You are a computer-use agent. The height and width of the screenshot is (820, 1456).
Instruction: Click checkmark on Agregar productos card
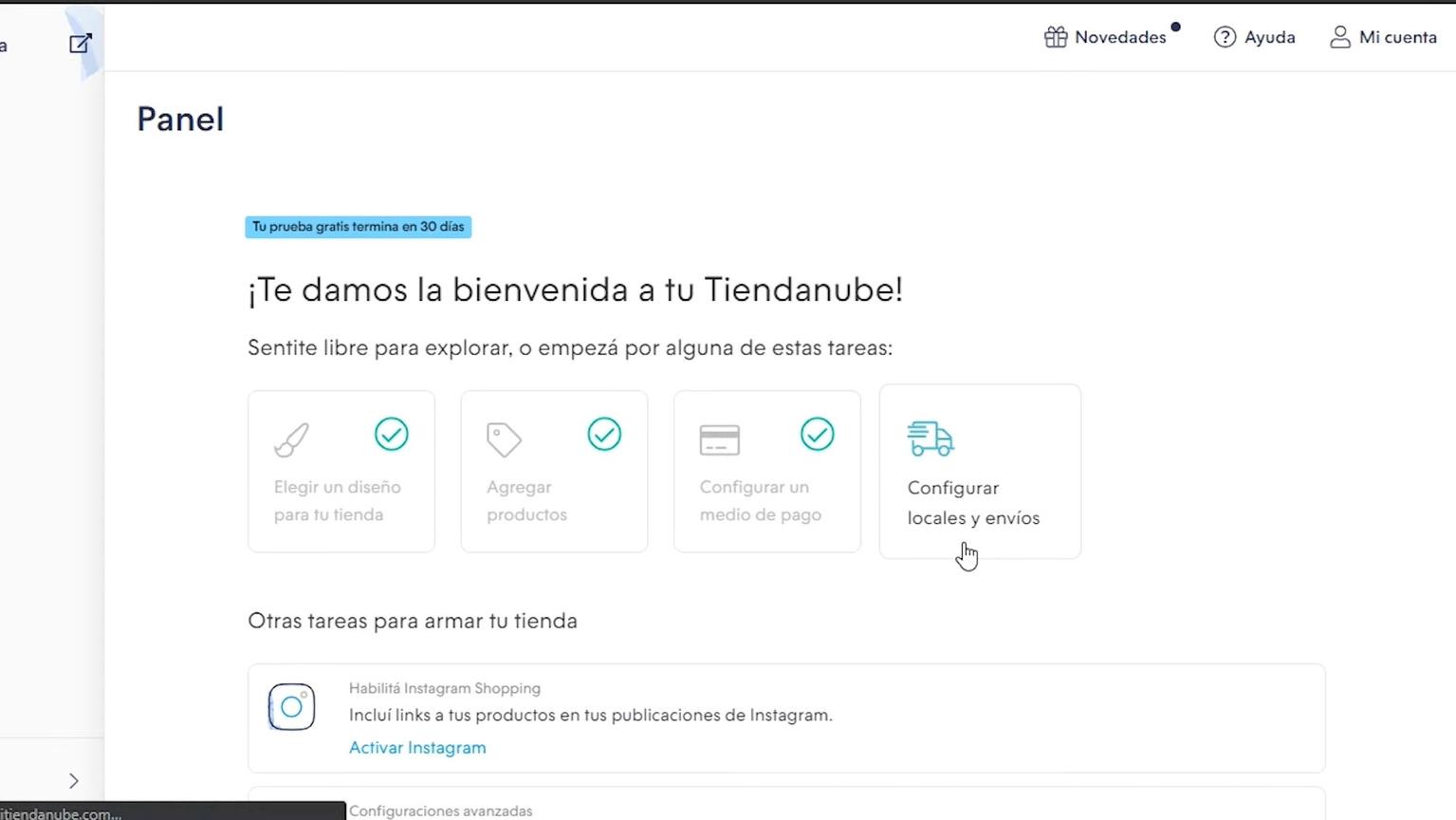(x=604, y=434)
